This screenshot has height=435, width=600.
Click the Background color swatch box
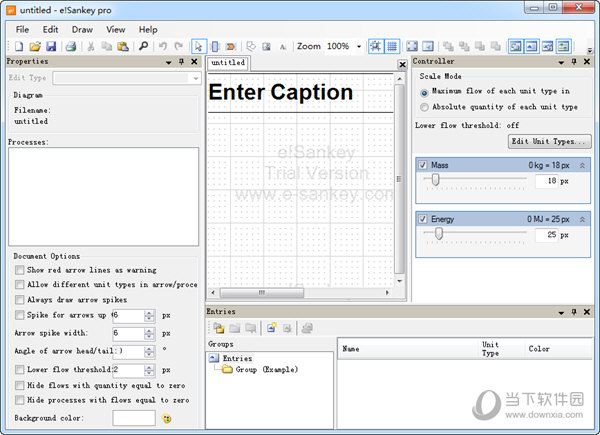(x=133, y=417)
